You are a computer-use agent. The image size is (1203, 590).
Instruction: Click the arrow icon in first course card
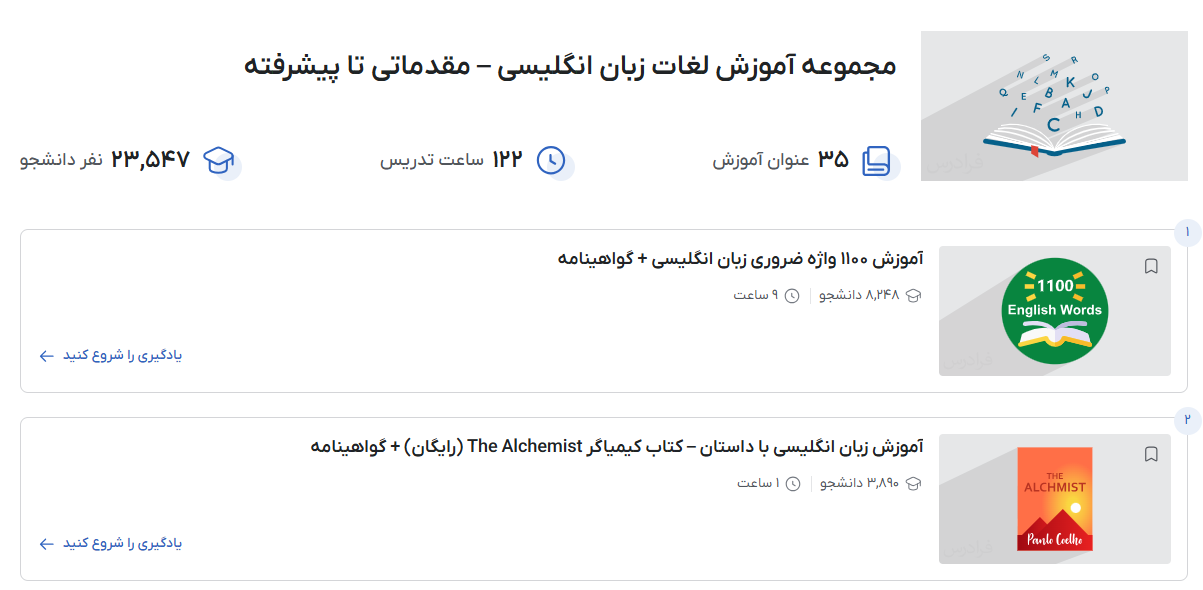tap(46, 356)
